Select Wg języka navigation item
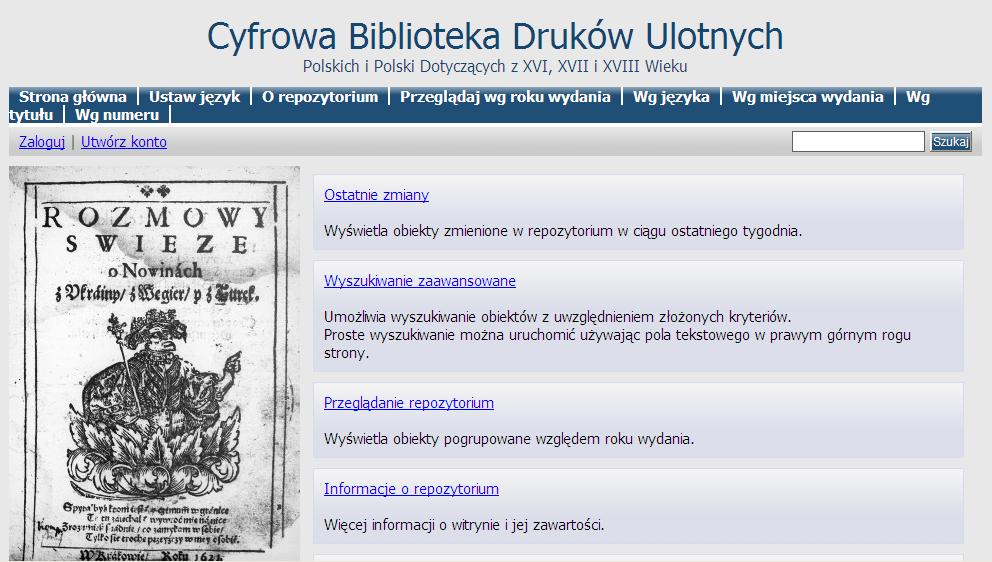 pos(671,97)
